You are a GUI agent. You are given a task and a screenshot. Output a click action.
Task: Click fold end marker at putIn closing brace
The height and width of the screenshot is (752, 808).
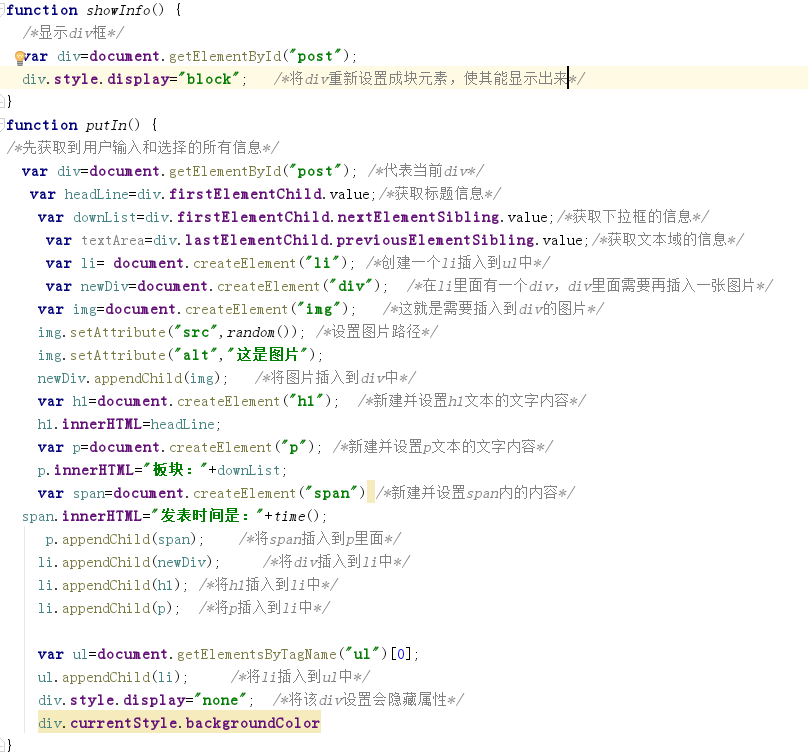click(2, 744)
